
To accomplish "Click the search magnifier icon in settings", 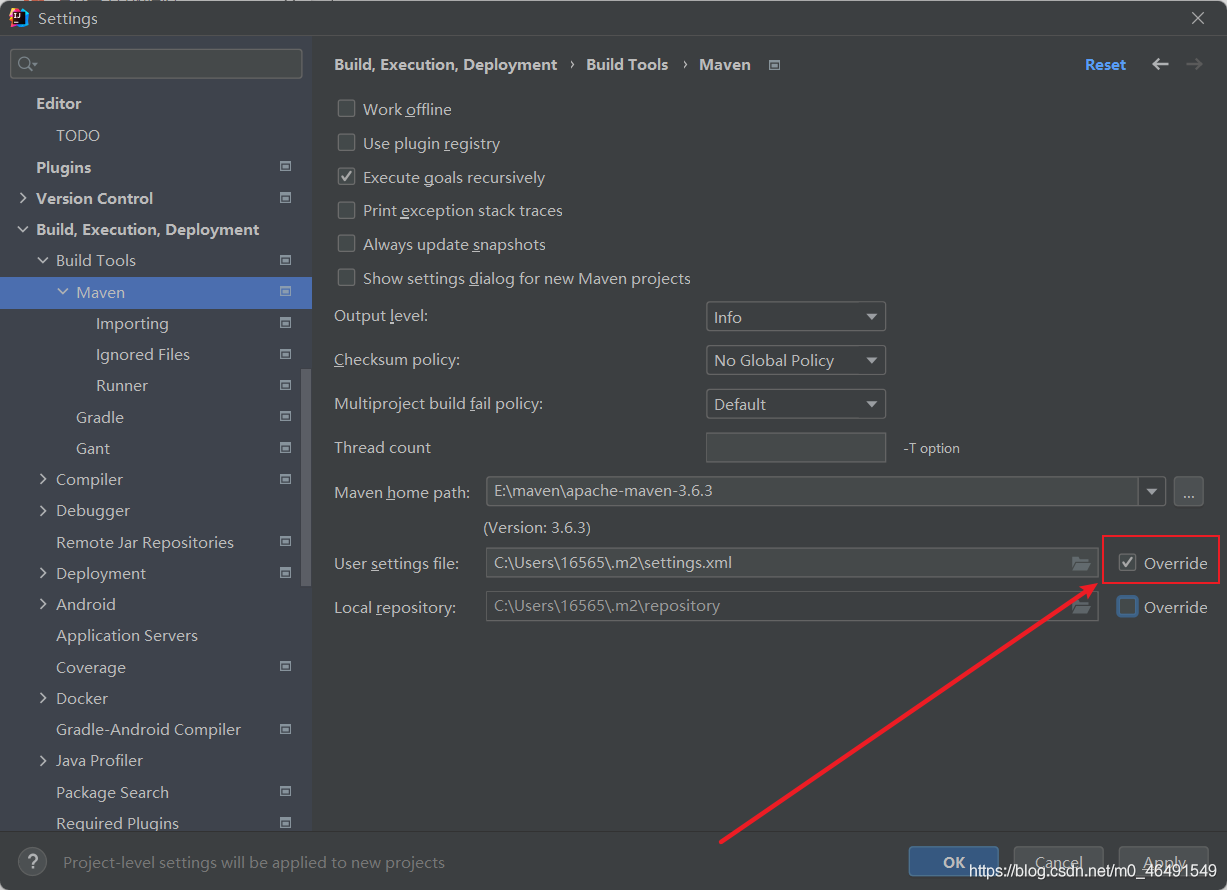I will coord(25,64).
